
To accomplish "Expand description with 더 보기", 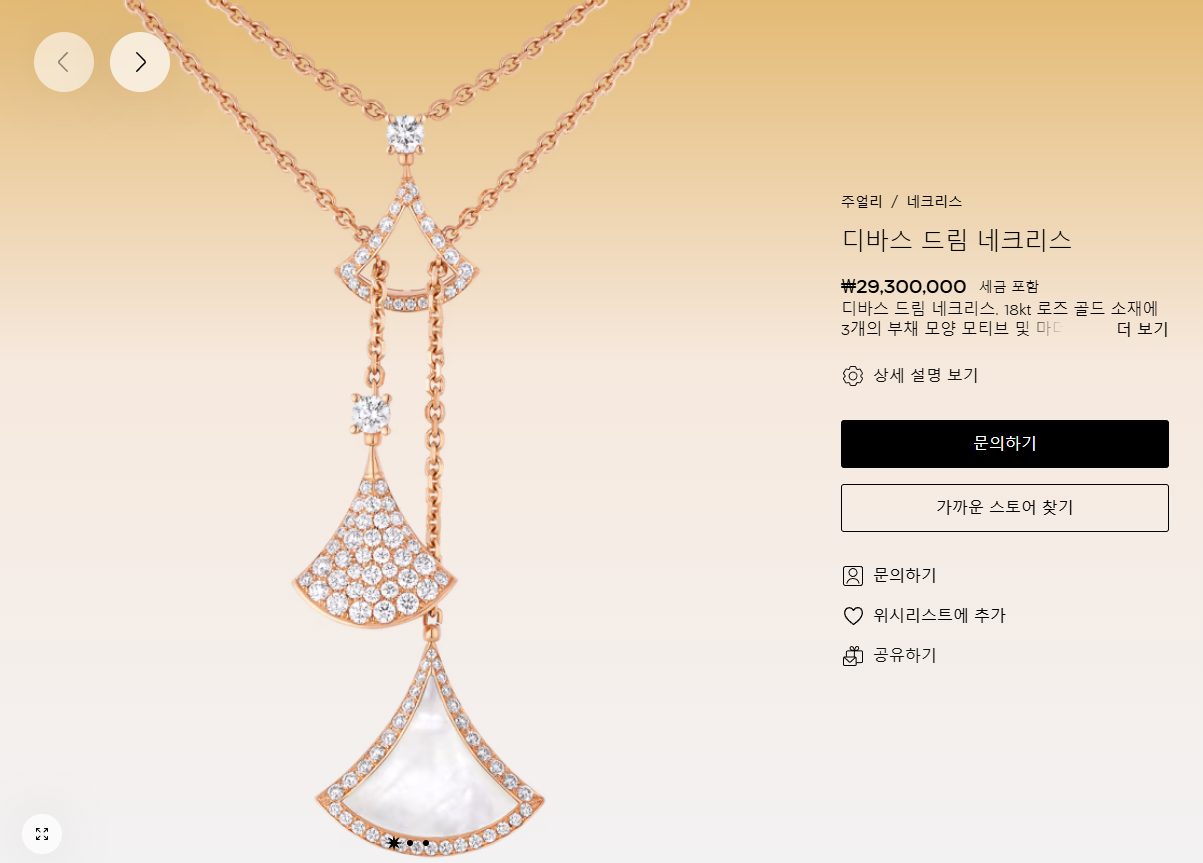I will point(1142,329).
